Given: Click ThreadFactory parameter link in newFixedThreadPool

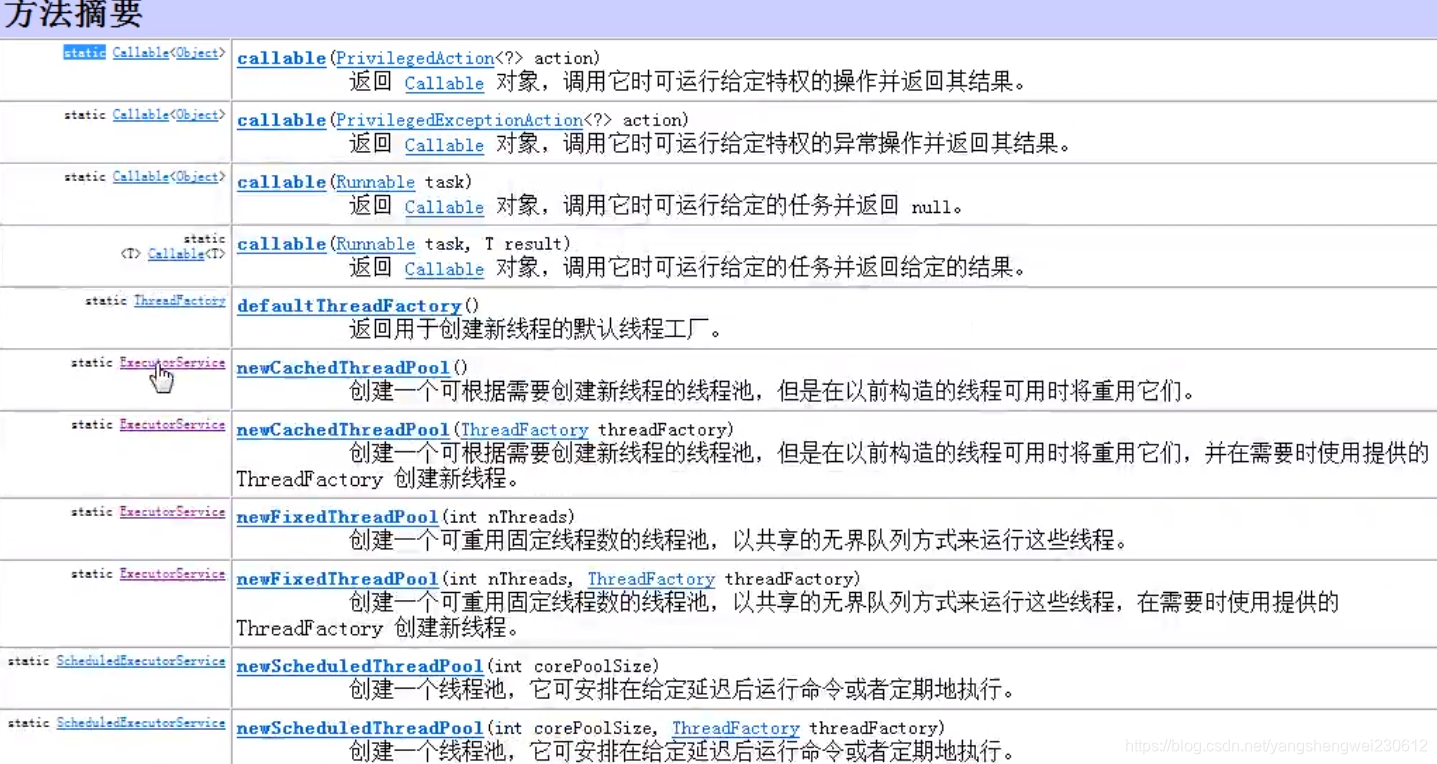Looking at the screenshot, I should (x=651, y=579).
